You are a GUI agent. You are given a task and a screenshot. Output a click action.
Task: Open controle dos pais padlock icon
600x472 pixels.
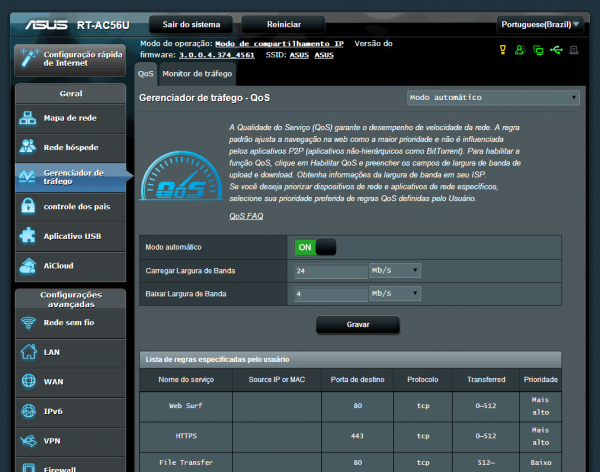point(28,206)
